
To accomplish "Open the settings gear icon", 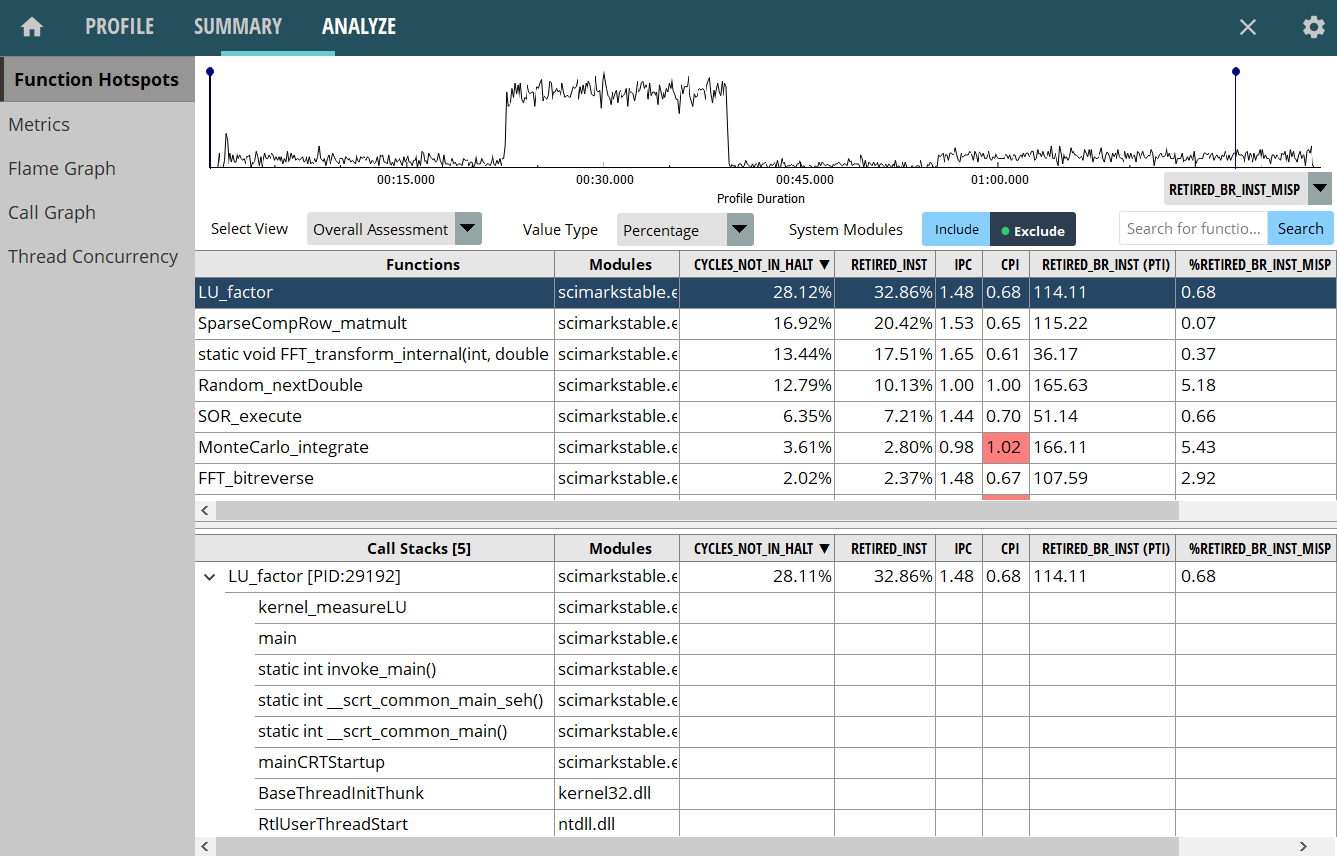I will [x=1313, y=27].
